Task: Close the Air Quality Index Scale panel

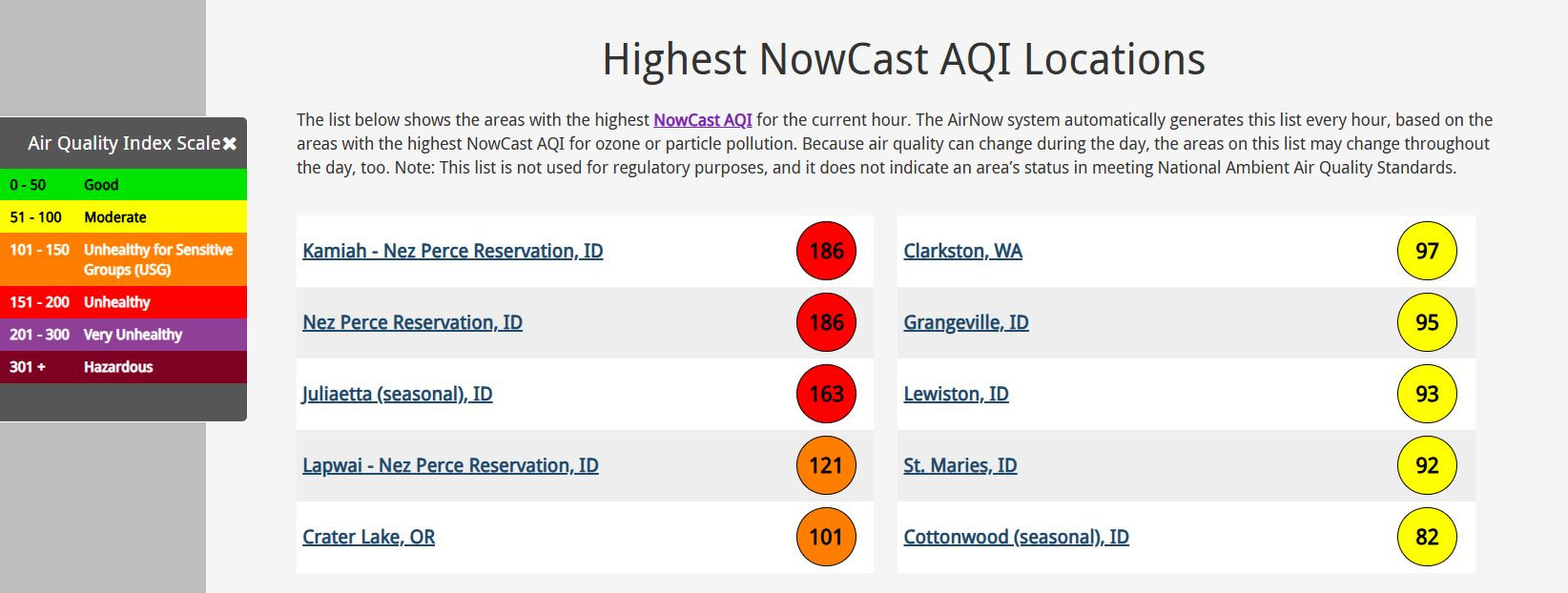Action: [230, 144]
